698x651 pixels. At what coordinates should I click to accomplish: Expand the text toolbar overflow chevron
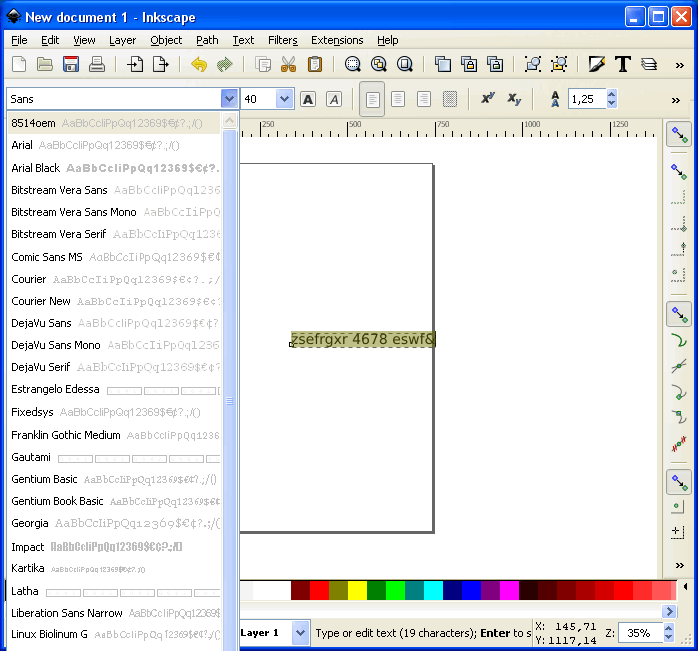point(676,100)
